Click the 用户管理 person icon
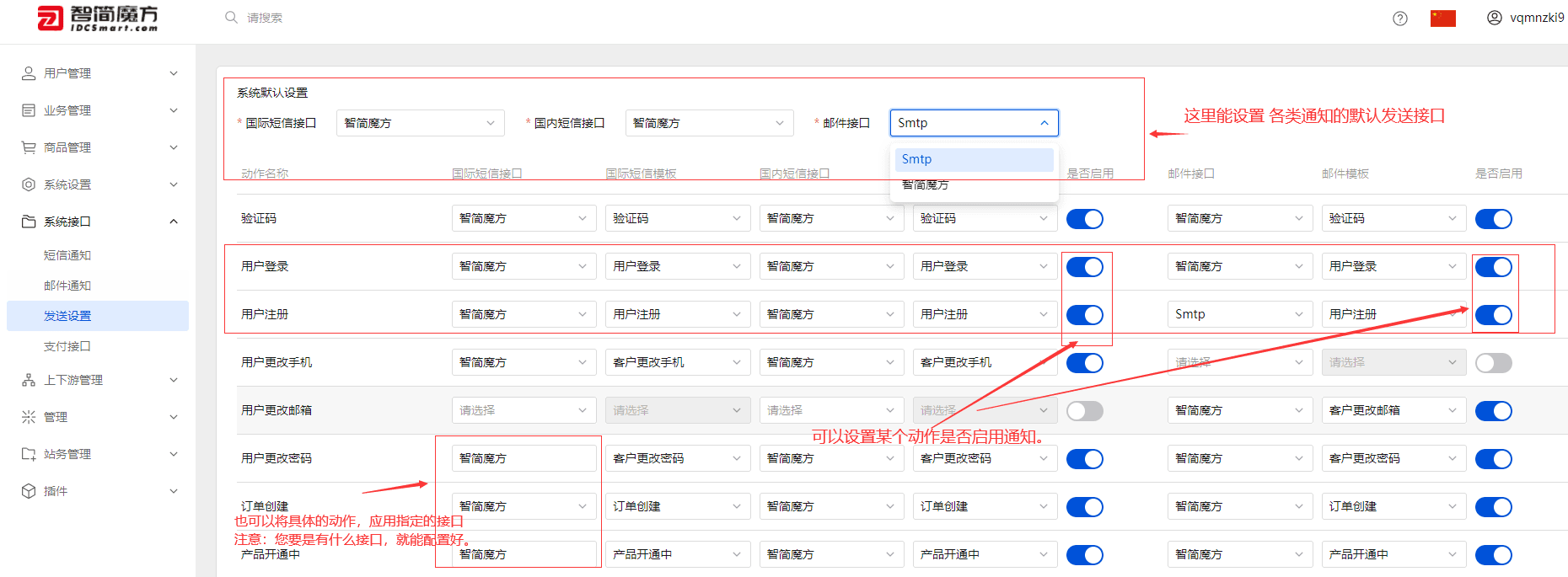 click(29, 73)
